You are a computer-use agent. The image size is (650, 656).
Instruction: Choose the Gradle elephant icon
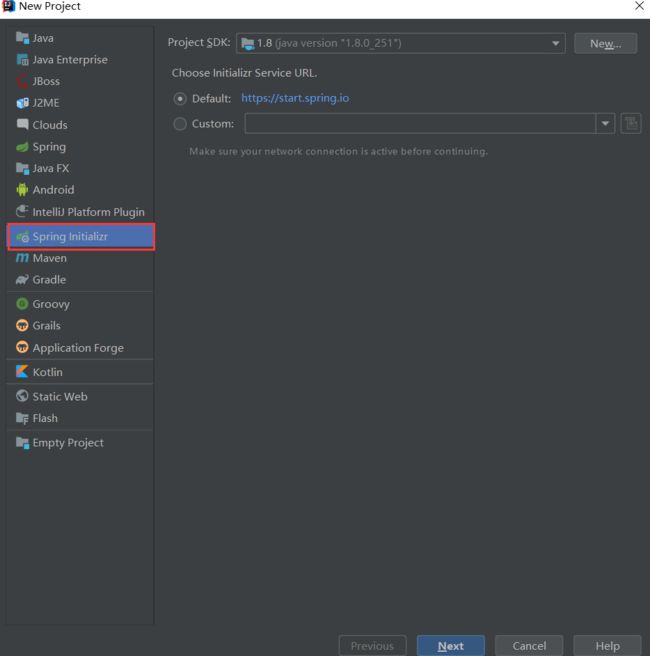[x=22, y=279]
